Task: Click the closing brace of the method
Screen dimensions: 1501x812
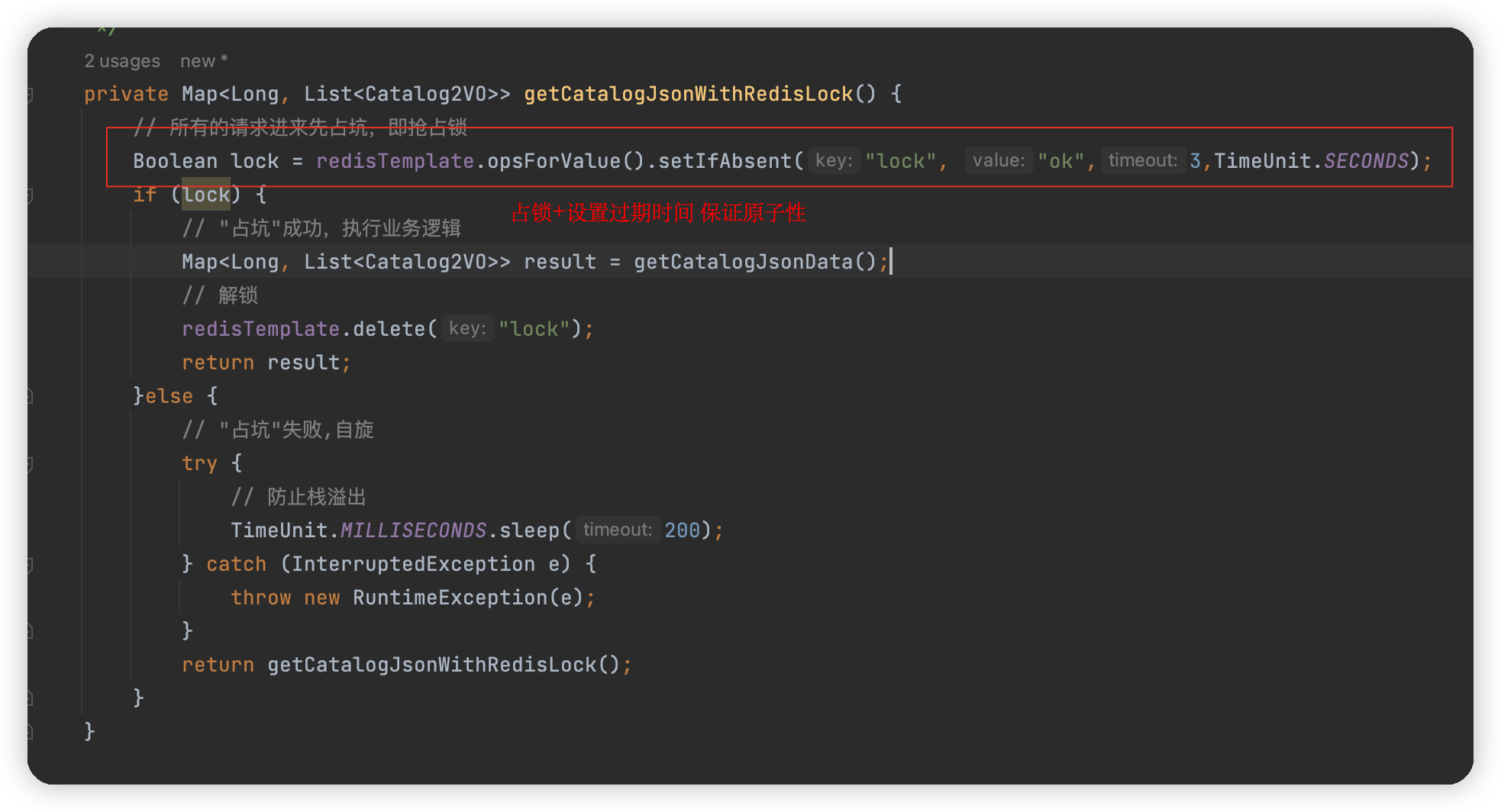Action: tap(89, 732)
